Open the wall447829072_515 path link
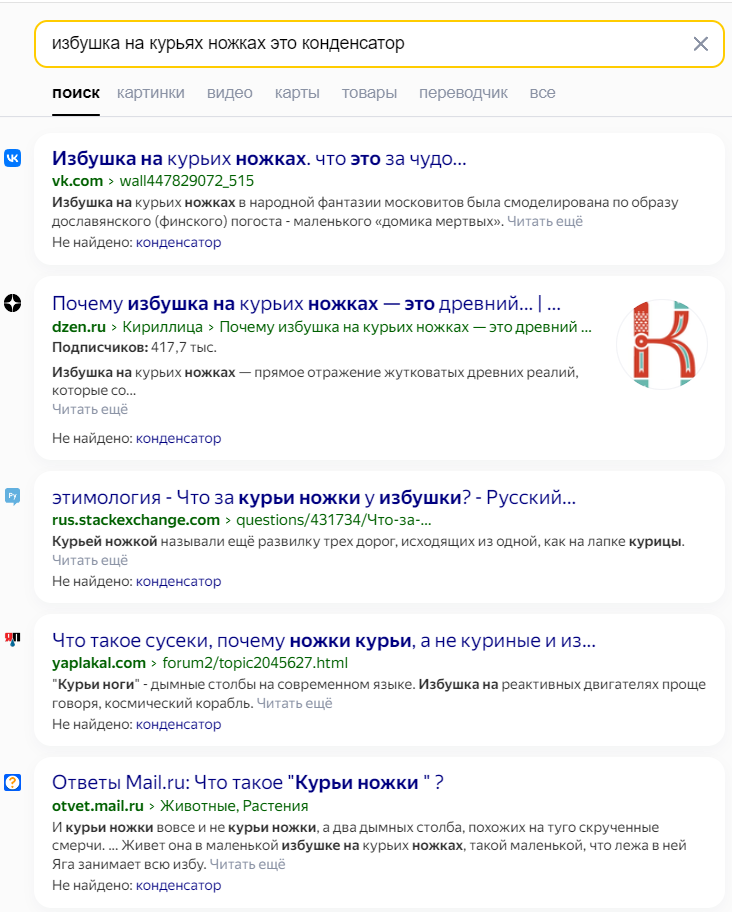The width and height of the screenshot is (732, 912). [x=187, y=181]
